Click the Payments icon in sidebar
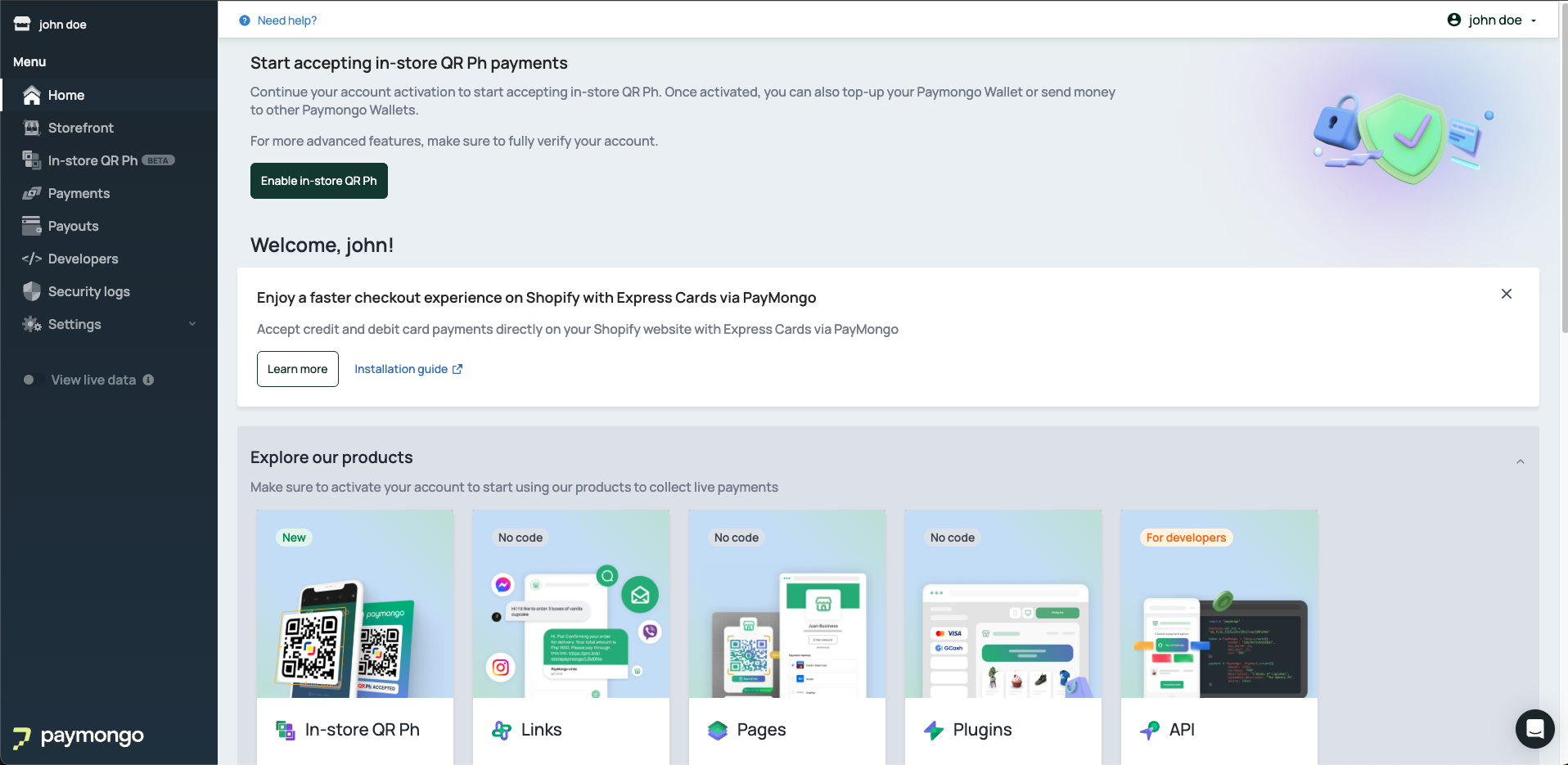1568x765 pixels. 32,193
